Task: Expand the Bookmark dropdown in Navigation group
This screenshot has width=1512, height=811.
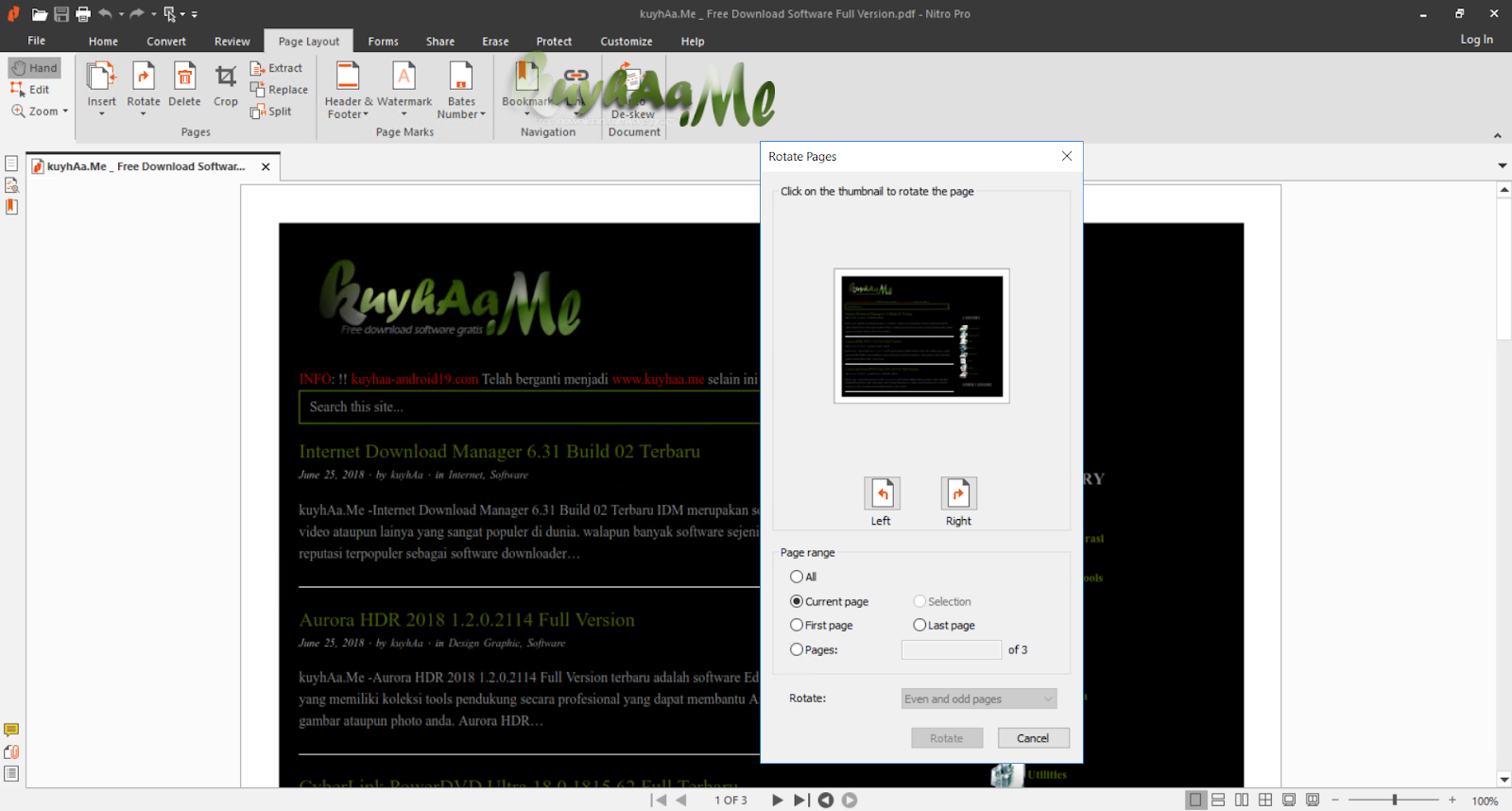Action: click(527, 114)
